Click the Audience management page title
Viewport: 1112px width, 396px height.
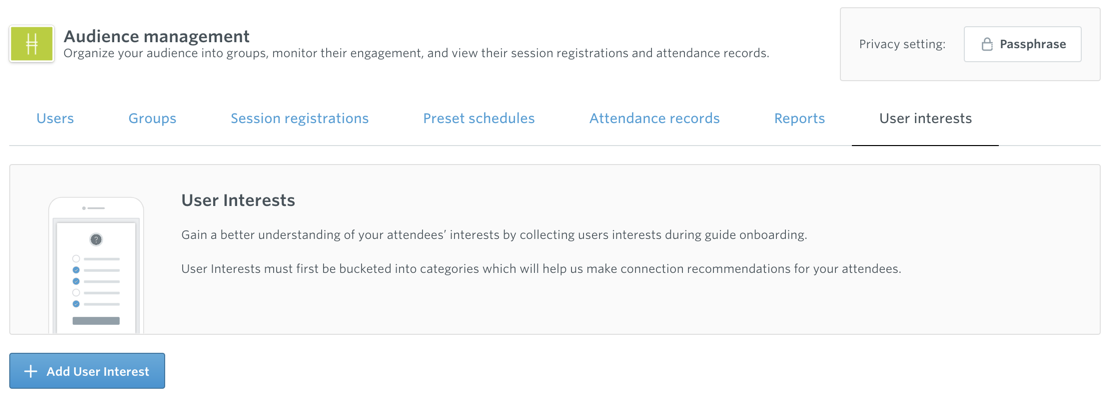pyautogui.click(x=157, y=35)
